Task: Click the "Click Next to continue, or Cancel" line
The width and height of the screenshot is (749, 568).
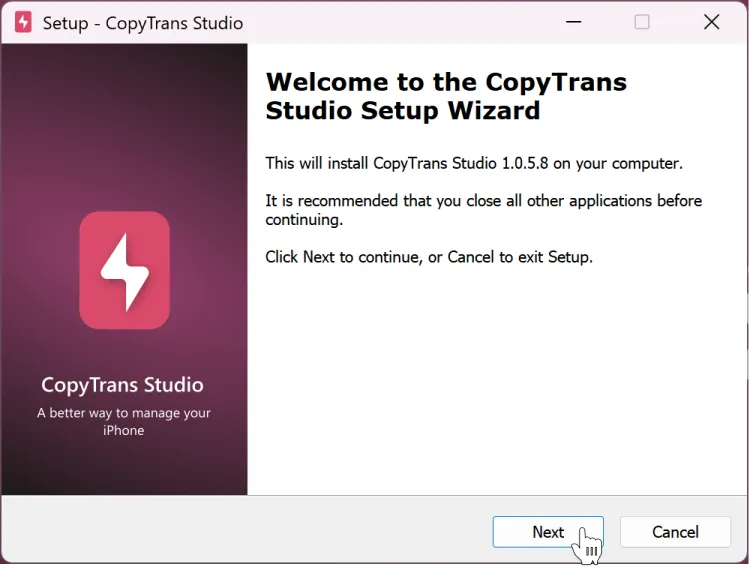Action: (429, 257)
